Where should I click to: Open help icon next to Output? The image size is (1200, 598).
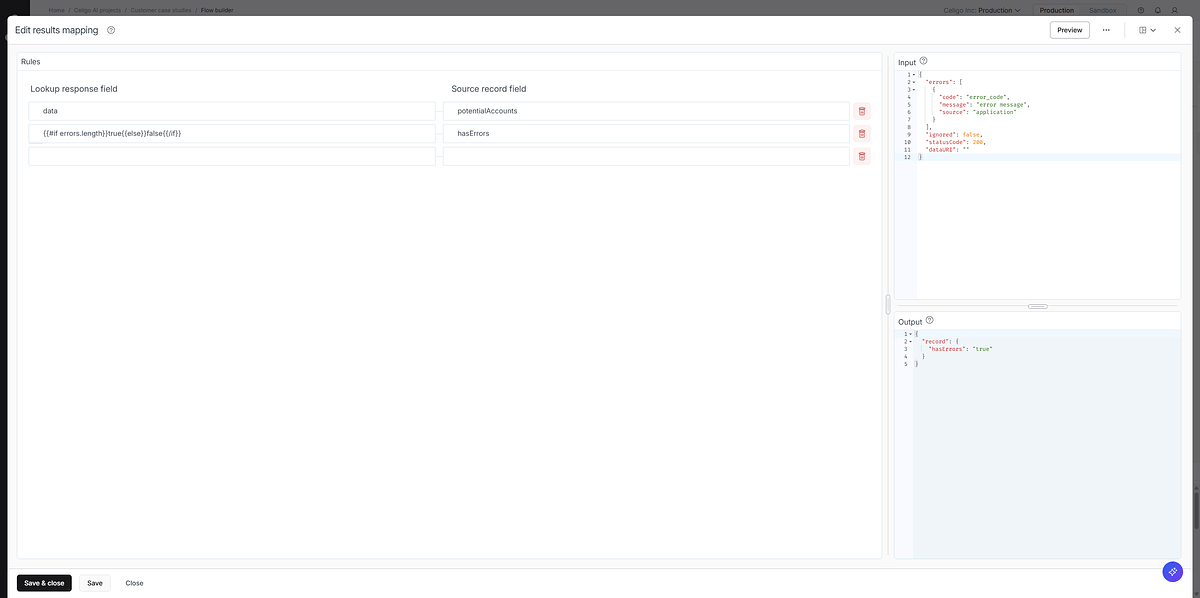click(930, 320)
